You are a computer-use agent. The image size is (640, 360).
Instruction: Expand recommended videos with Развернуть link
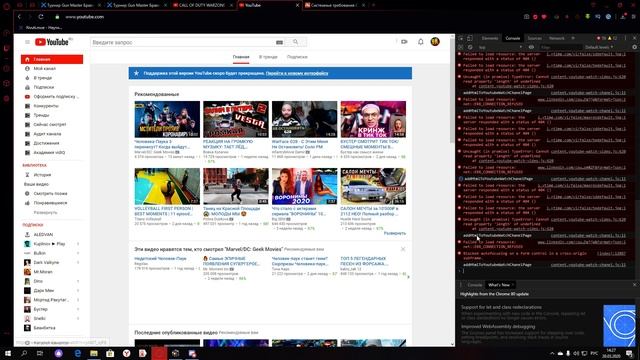pyautogui.click(x=395, y=233)
